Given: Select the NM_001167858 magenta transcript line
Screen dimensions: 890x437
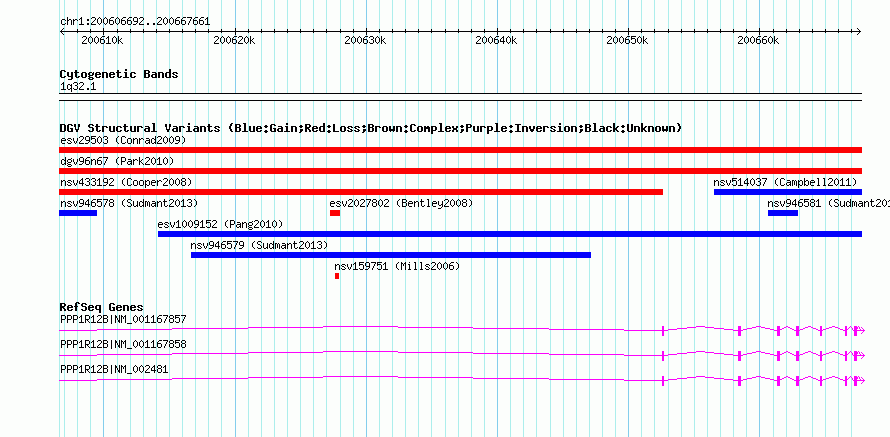Looking at the screenshot, I should pos(461,354).
